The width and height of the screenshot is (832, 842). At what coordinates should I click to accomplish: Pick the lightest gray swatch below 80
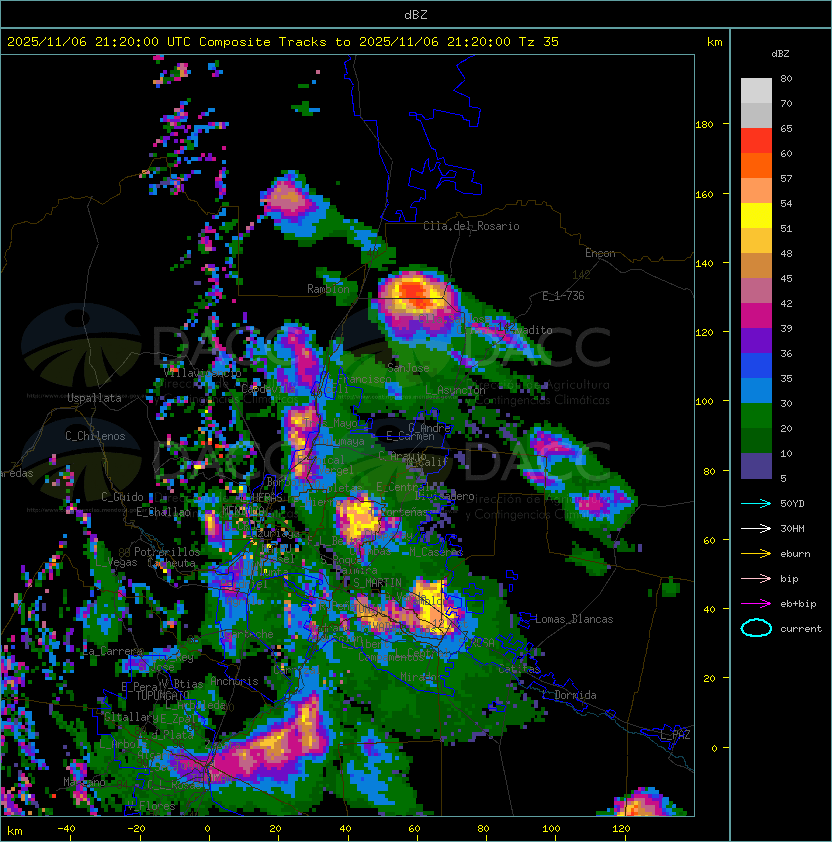[x=756, y=91]
